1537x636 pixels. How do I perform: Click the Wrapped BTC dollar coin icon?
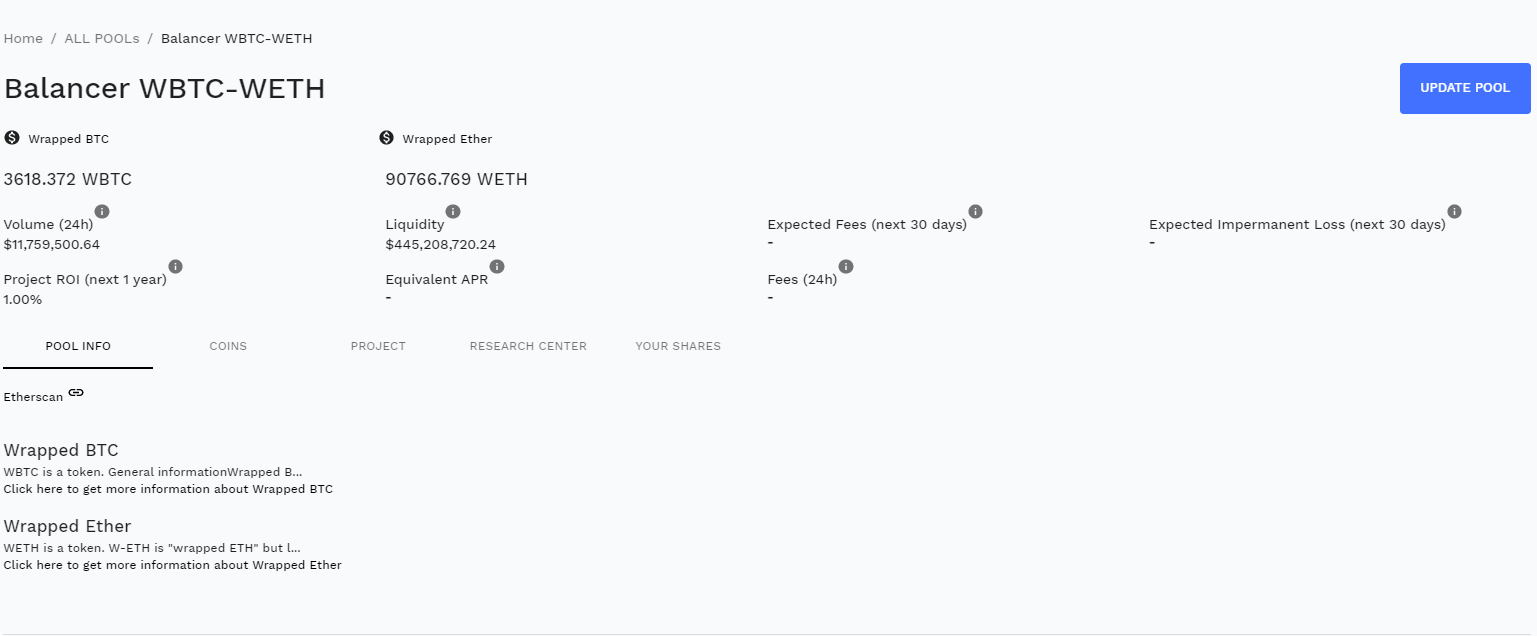12,138
